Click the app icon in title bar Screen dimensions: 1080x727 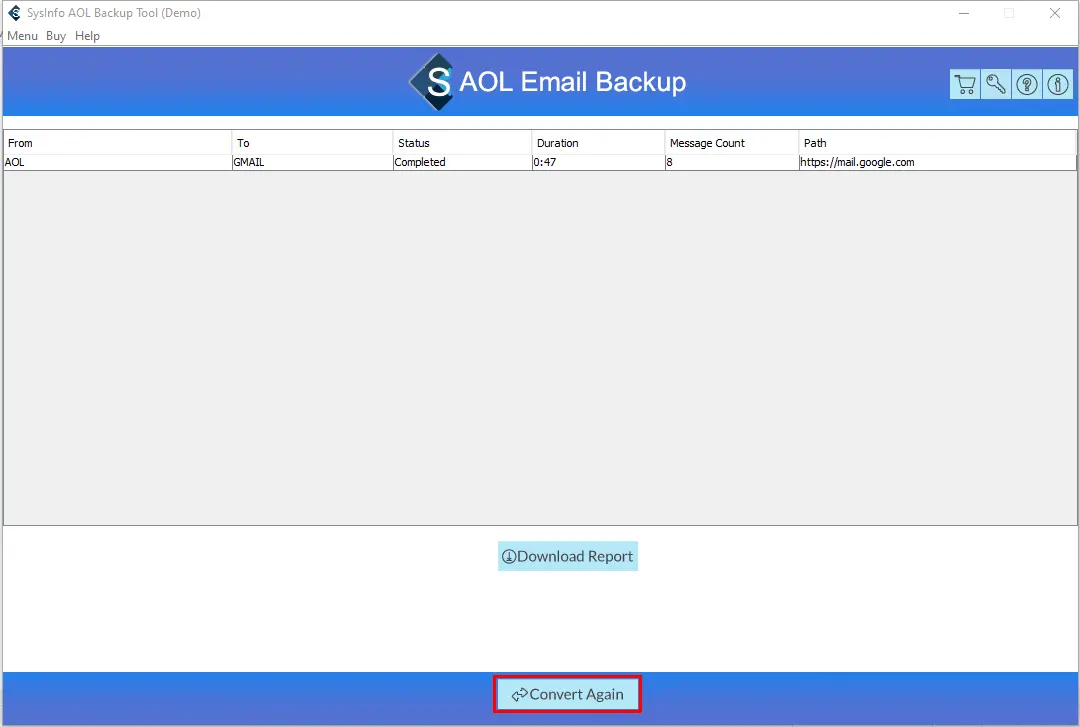click(14, 13)
